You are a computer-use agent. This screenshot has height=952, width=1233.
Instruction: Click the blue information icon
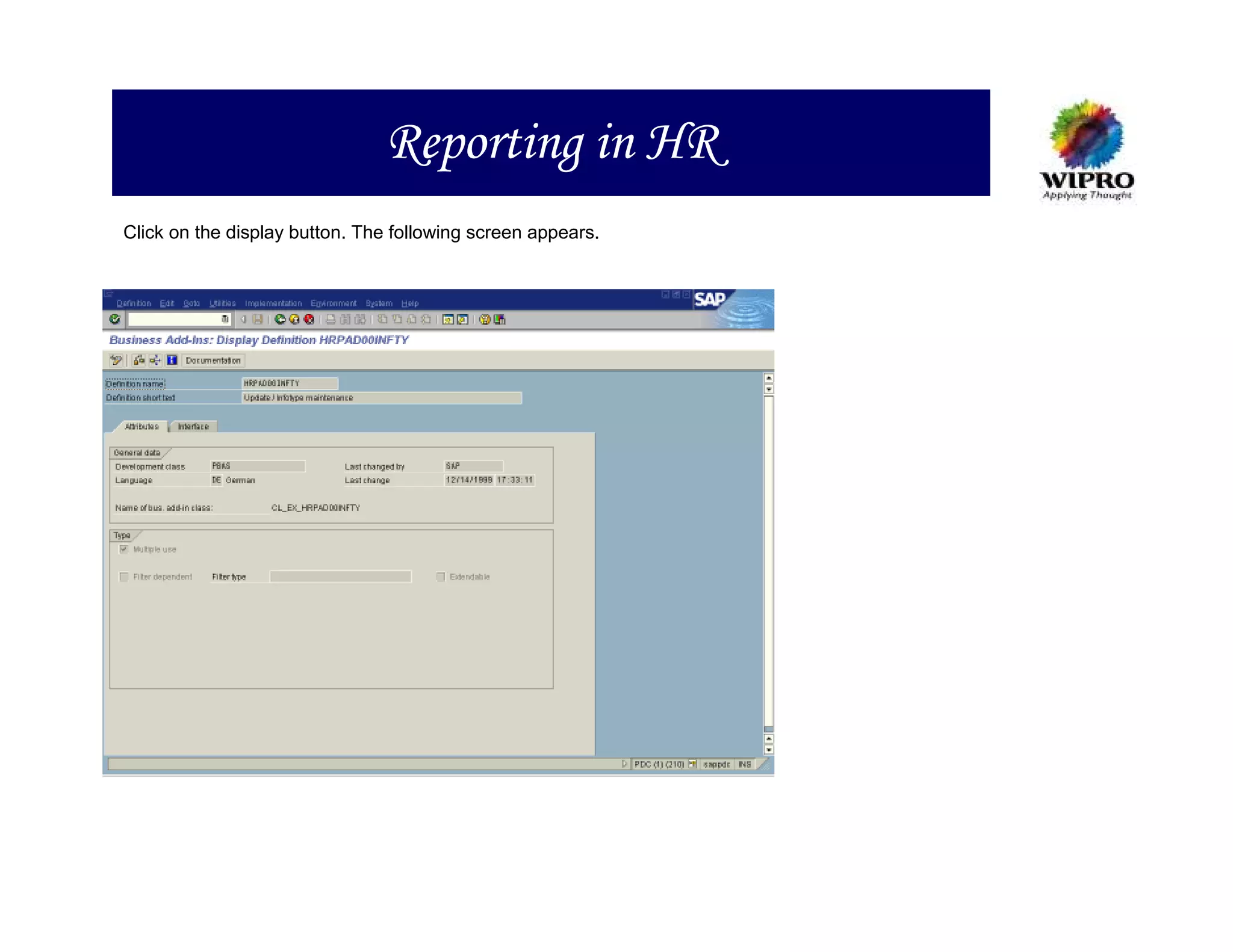tap(172, 360)
